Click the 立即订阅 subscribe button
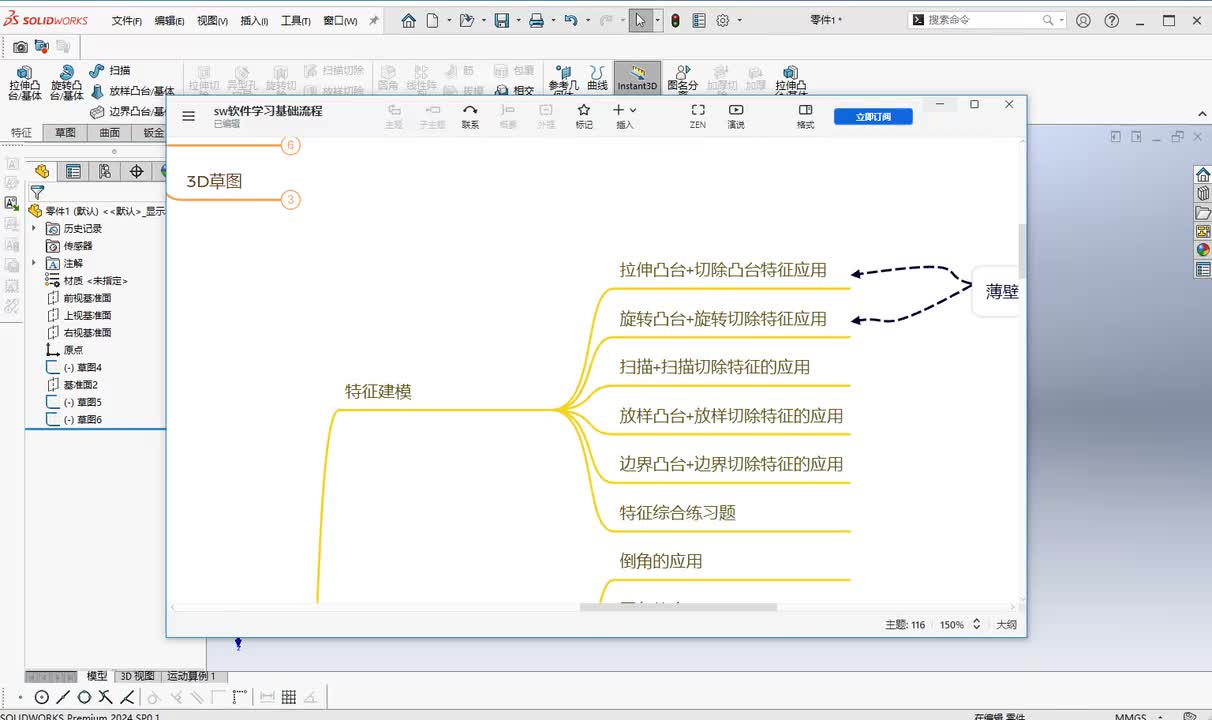The image size is (1212, 720). tap(873, 116)
